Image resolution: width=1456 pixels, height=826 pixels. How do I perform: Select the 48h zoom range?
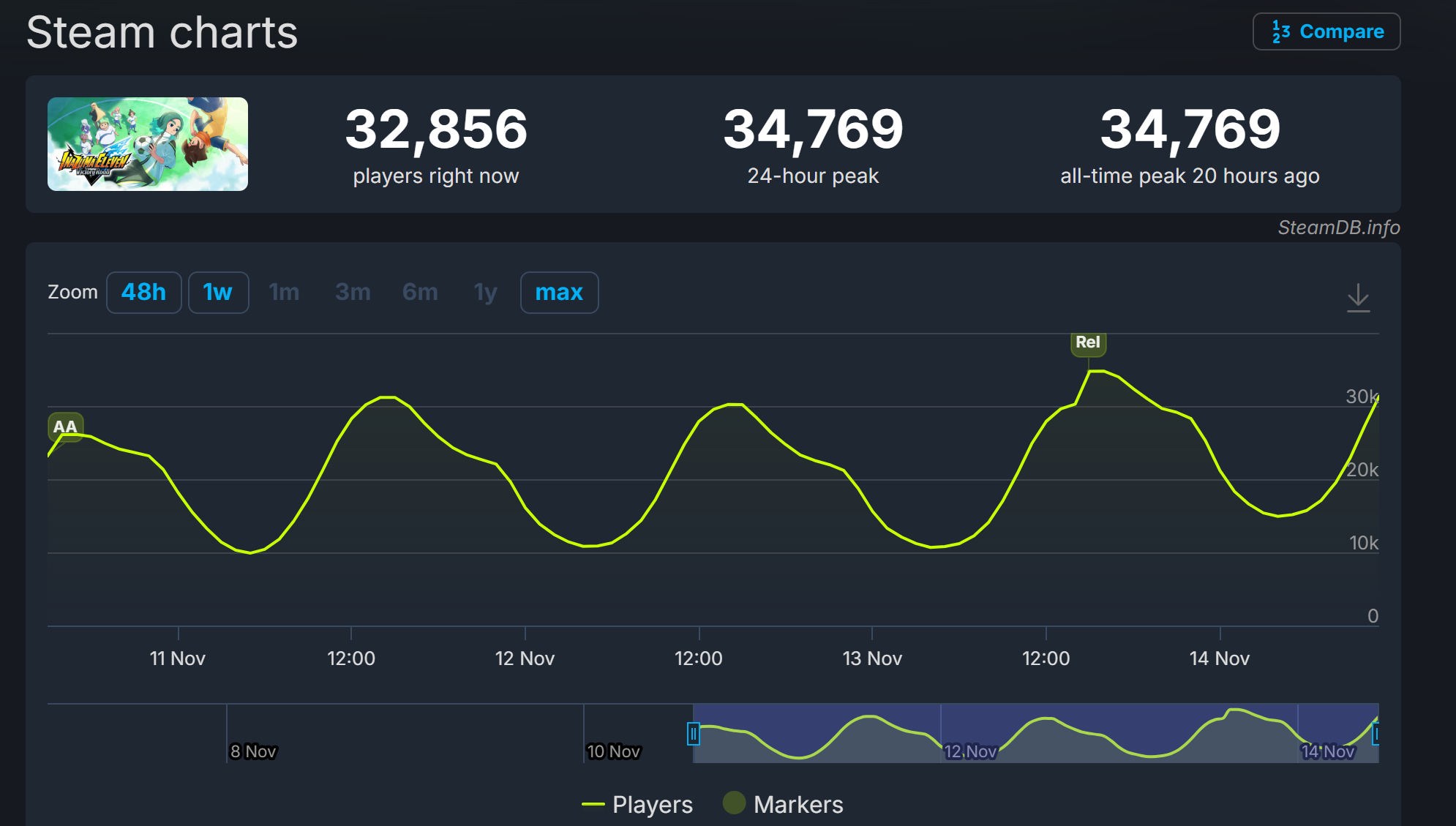(144, 293)
